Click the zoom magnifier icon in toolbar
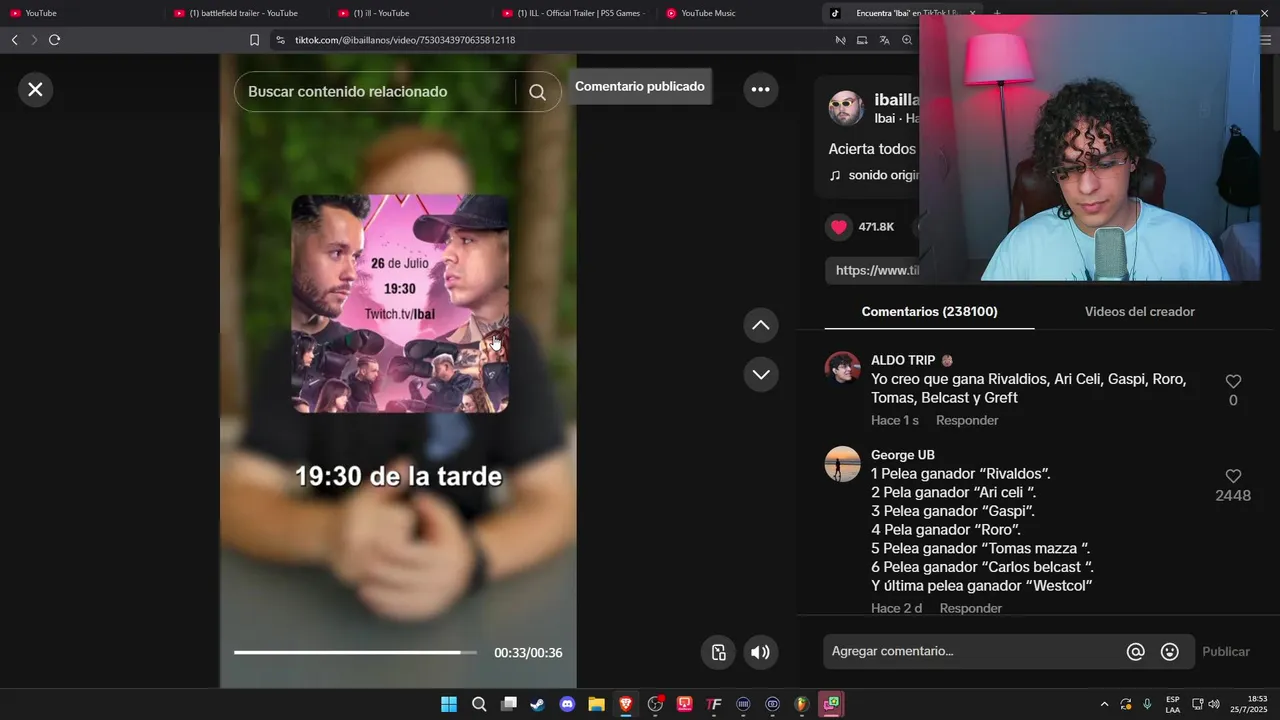The image size is (1280, 720). click(907, 40)
